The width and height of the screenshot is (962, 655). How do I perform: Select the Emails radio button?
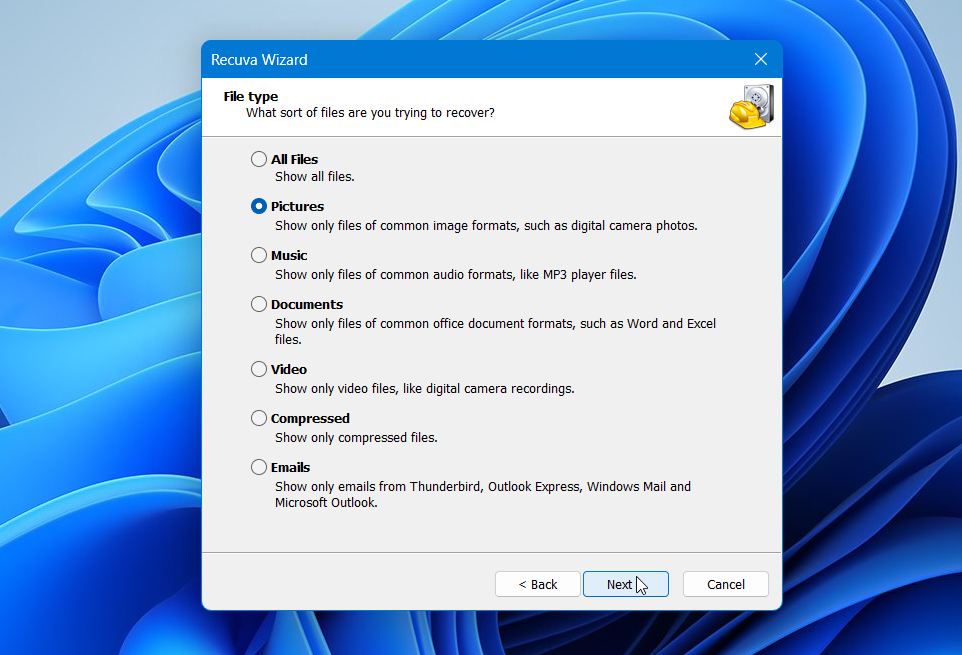tap(258, 467)
